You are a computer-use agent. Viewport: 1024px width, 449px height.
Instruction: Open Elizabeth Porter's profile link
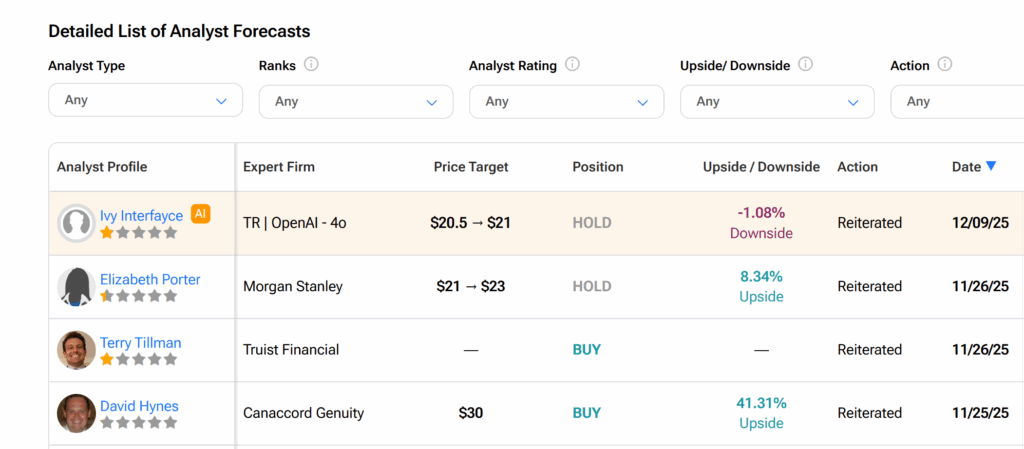coord(150,279)
